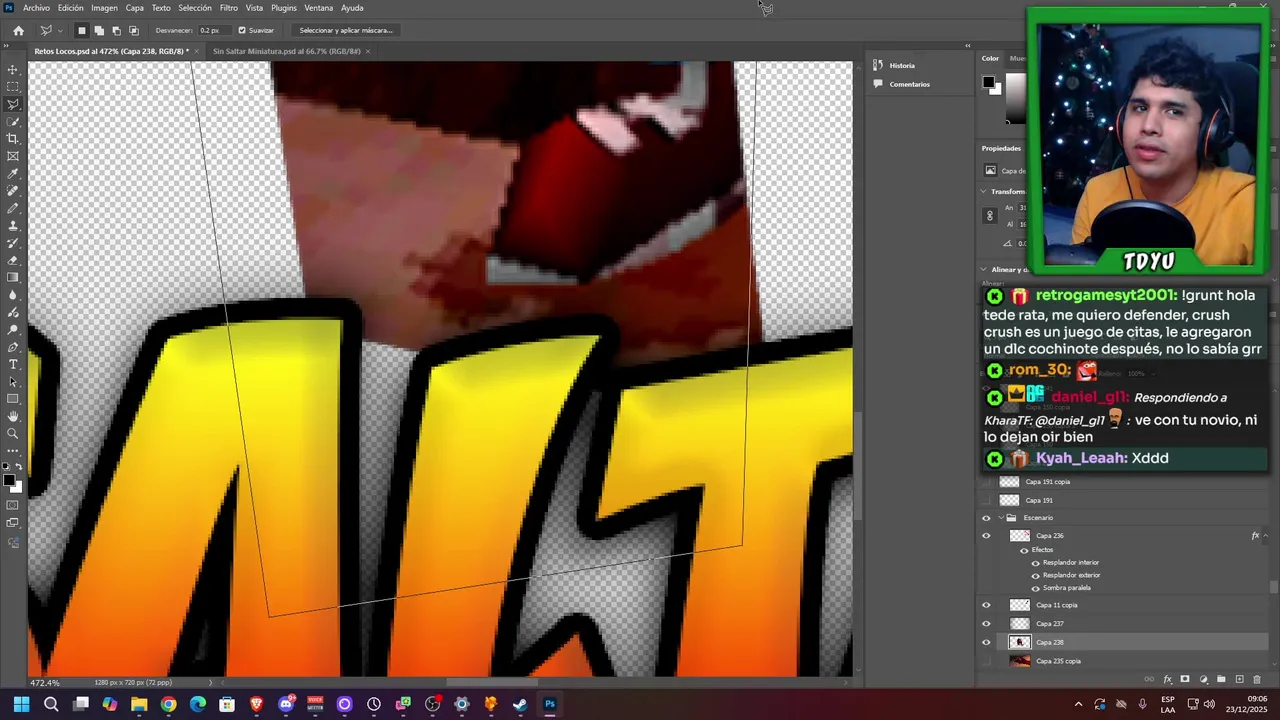Collapse Capa 236 effects list arrow
Image resolution: width=1280 pixels, height=720 pixels.
click(1265, 536)
